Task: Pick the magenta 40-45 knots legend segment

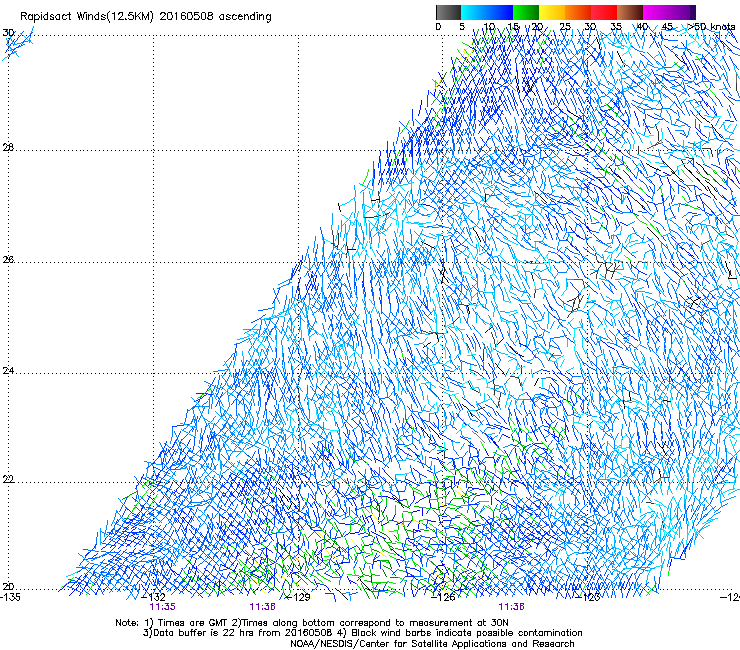Action: pos(656,12)
